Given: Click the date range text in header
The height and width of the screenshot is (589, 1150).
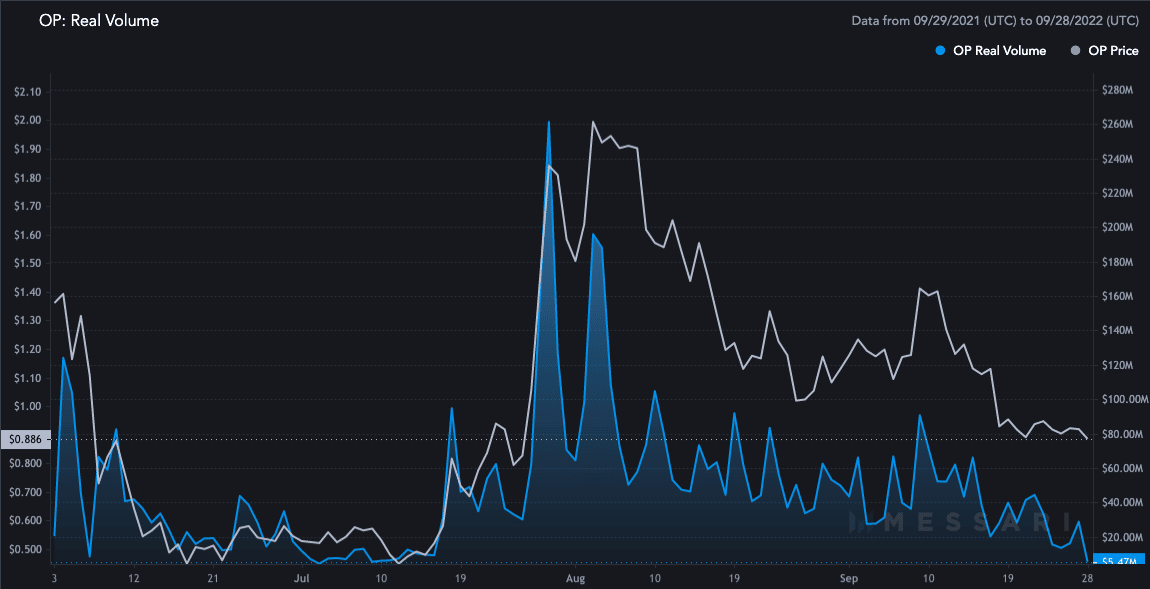Looking at the screenshot, I should (x=994, y=20).
